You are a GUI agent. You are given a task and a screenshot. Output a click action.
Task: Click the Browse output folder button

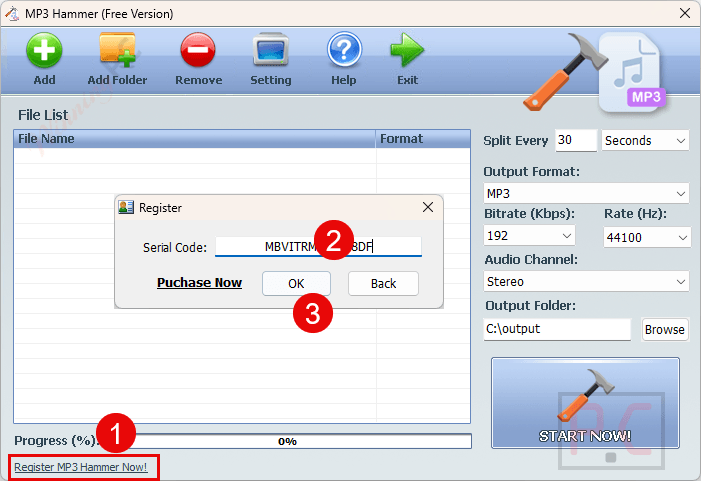point(664,329)
